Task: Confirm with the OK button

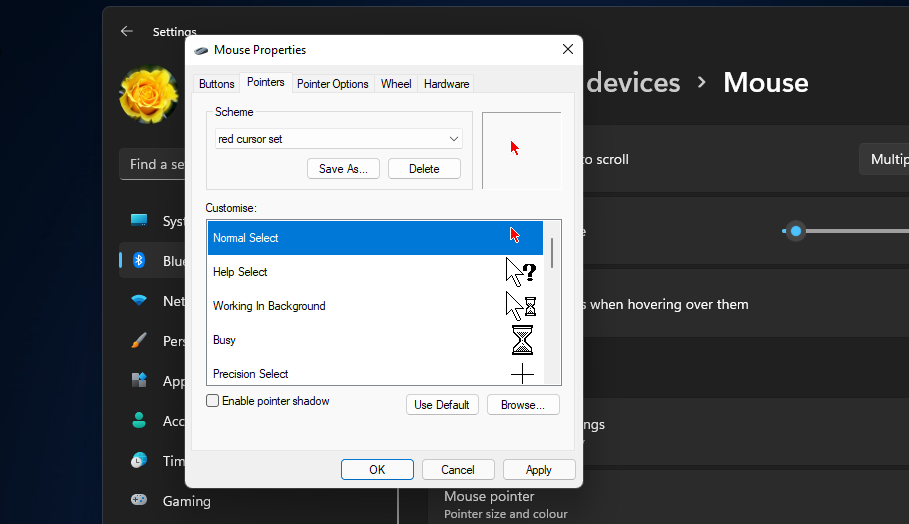Action: point(377,470)
